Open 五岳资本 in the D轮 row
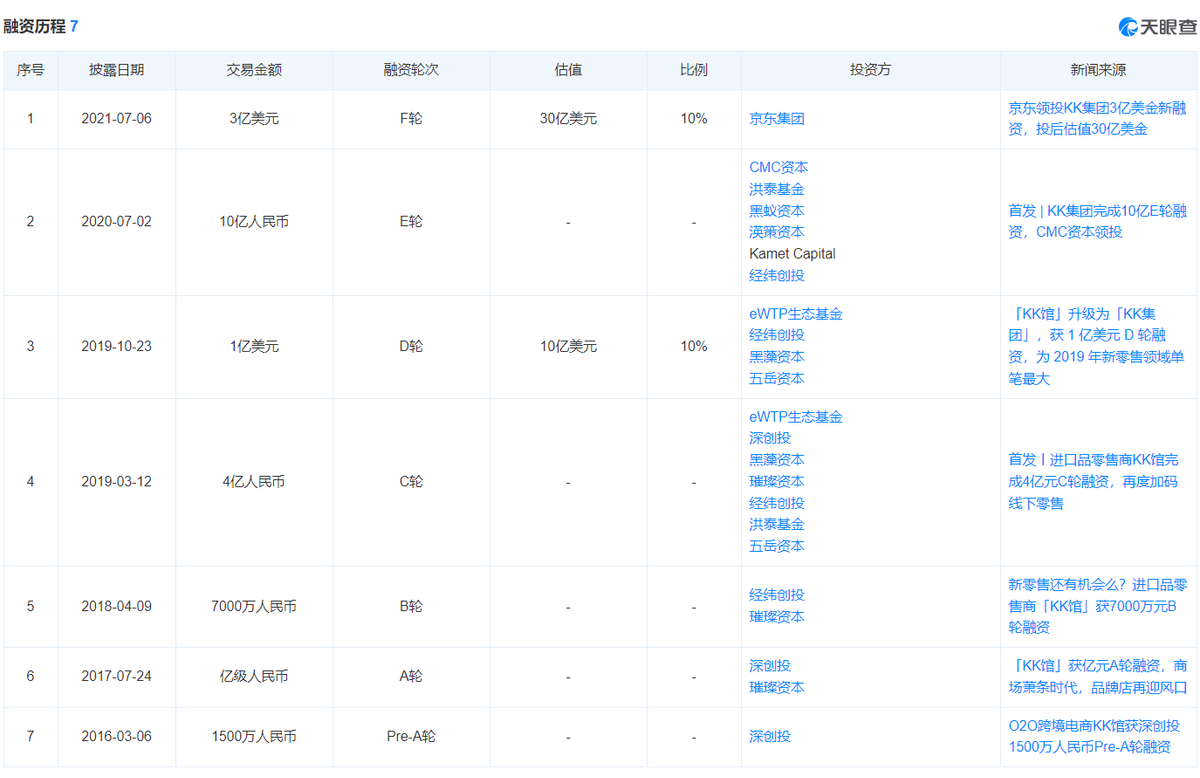 click(x=776, y=378)
